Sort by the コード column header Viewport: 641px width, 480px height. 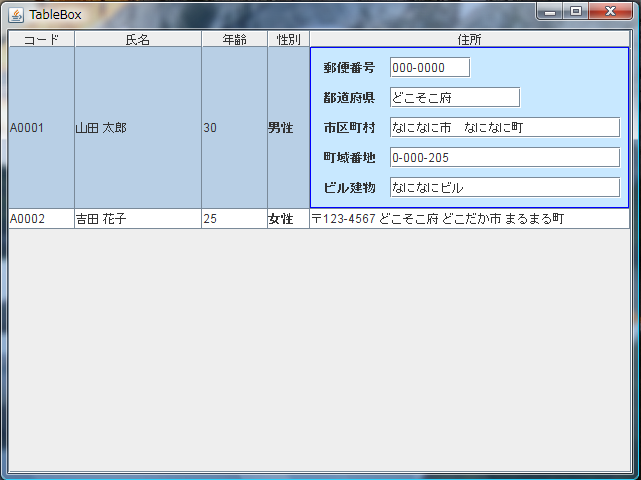(x=41, y=39)
